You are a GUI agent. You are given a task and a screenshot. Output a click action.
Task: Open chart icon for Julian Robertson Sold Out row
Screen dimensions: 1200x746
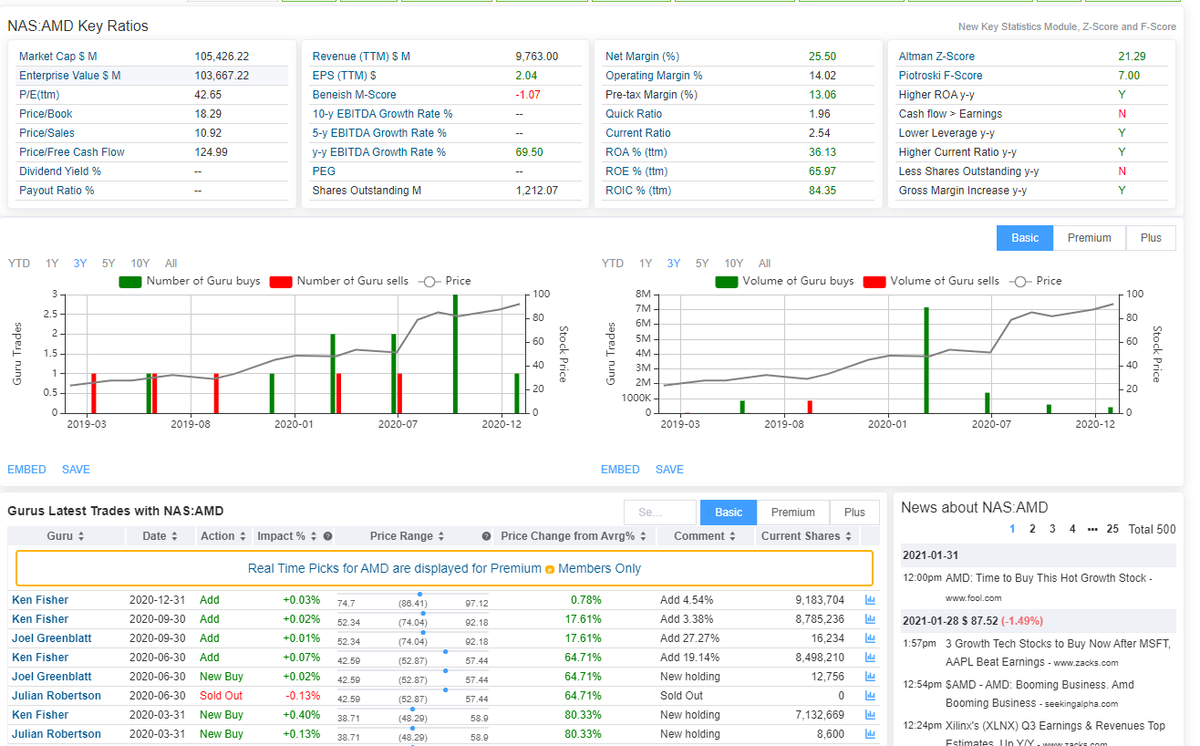(869, 695)
